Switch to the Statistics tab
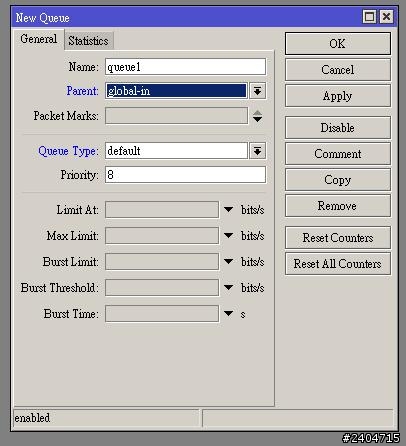 click(x=89, y=41)
